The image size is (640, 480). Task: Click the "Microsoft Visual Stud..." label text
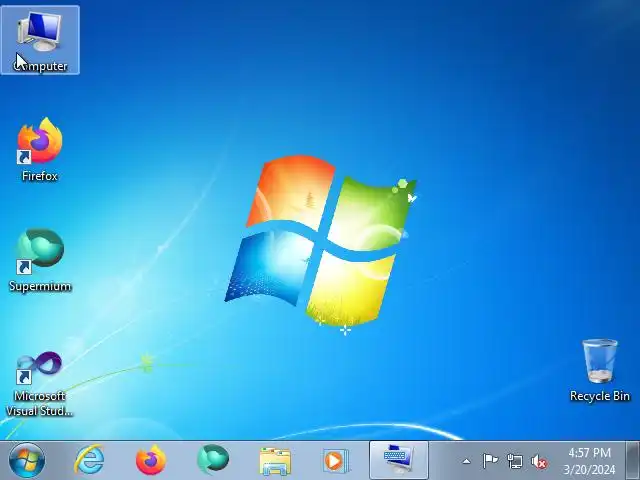[40, 403]
